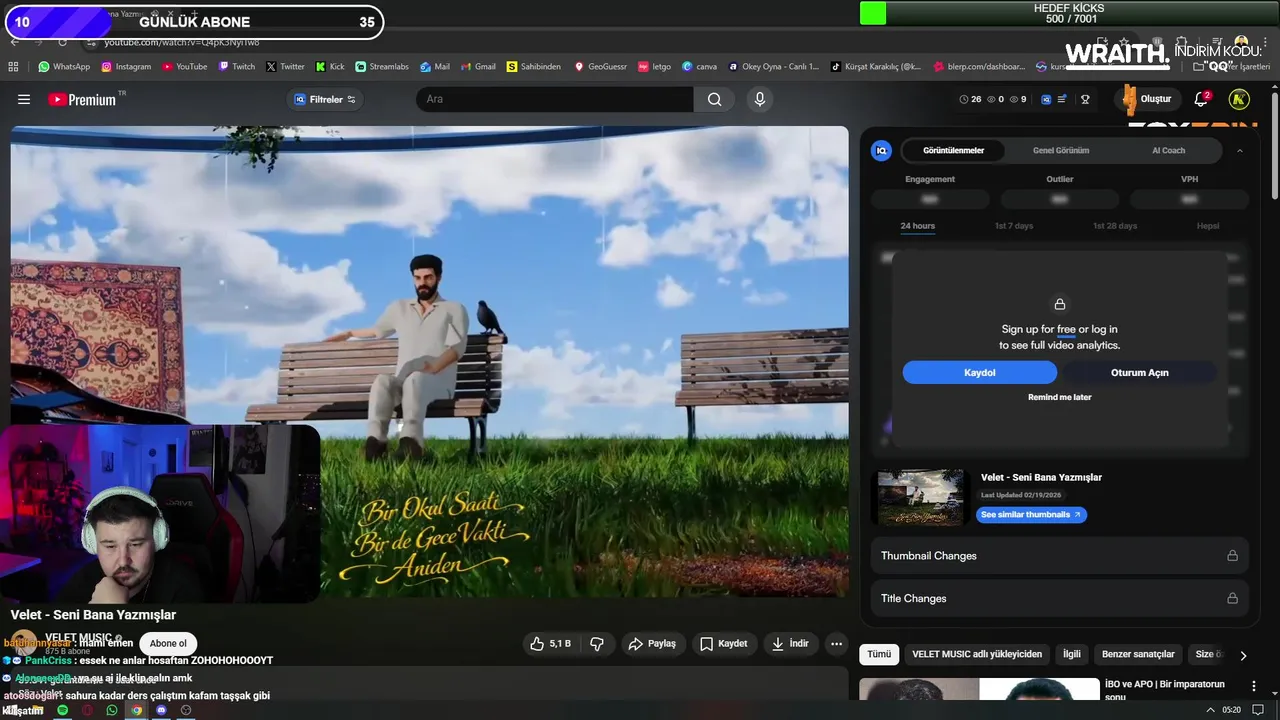Select the Tümü chip

[x=879, y=654]
